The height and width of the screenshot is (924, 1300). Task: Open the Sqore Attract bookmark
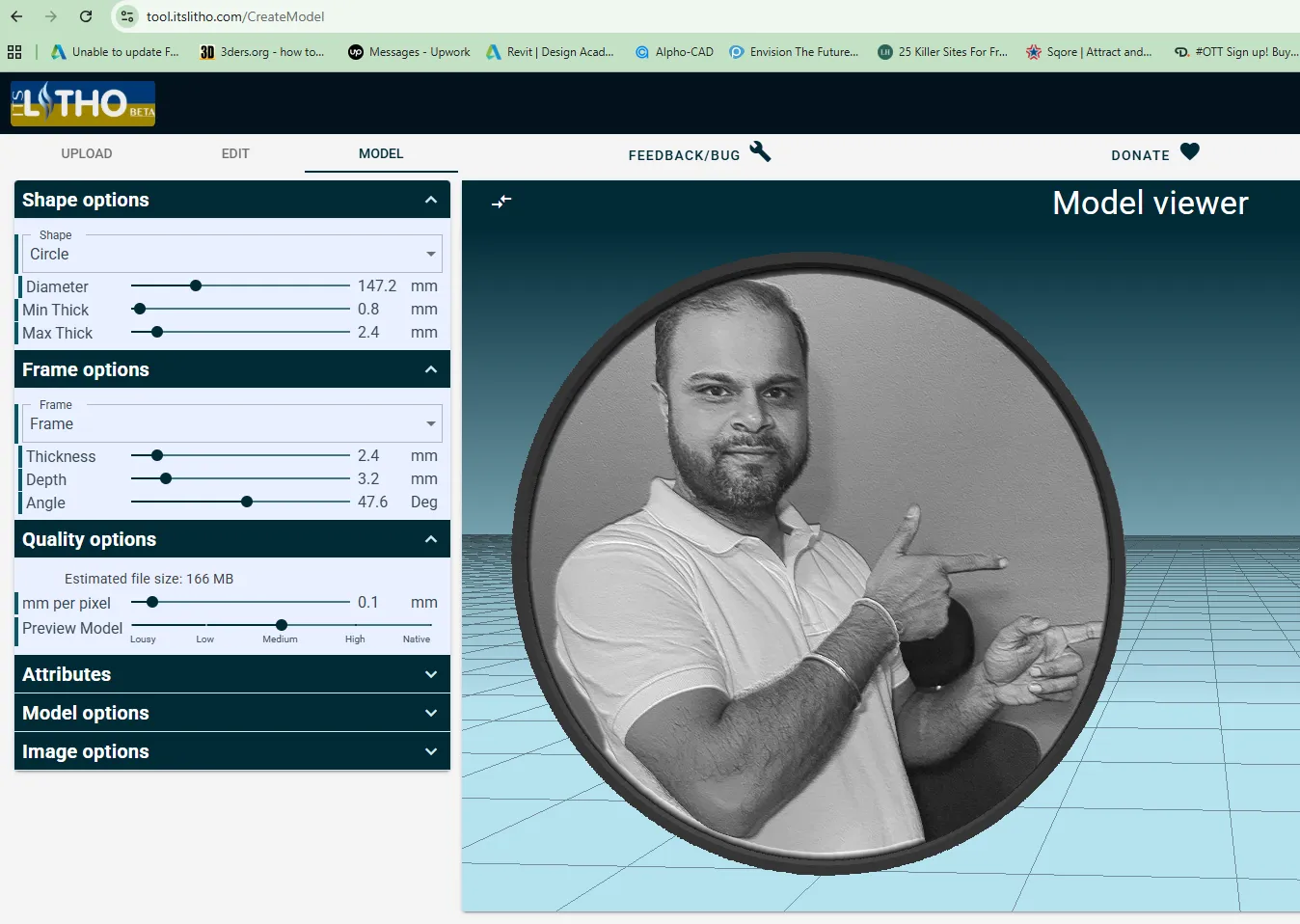click(x=1089, y=52)
